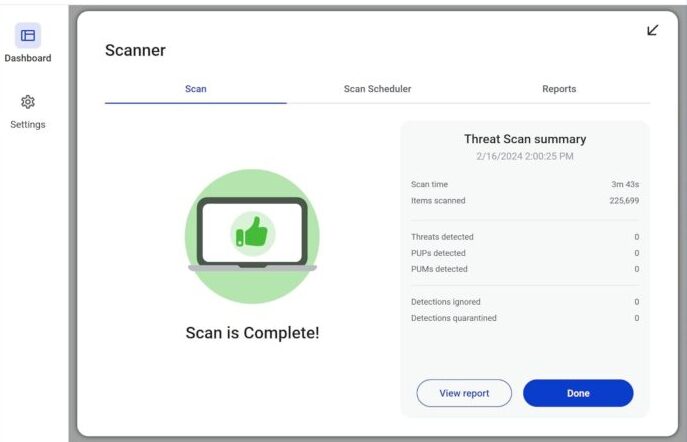
Task: Open the Settings gear icon
Action: (x=28, y=102)
